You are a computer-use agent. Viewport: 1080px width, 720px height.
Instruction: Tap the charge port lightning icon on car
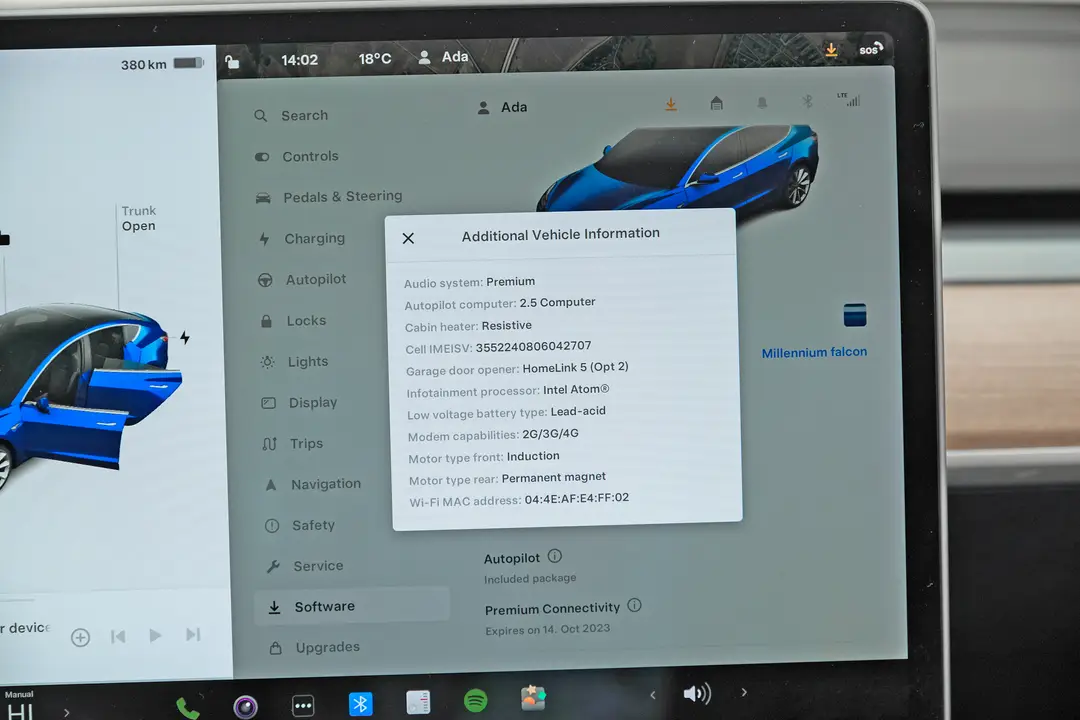tap(185, 338)
